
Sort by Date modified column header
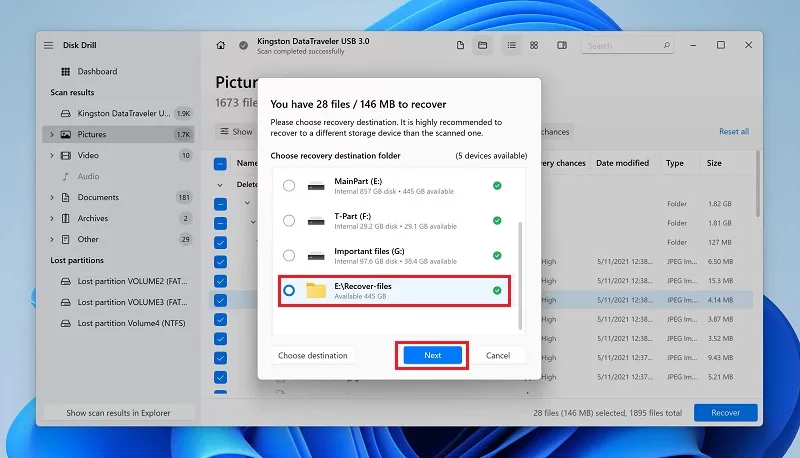(622, 163)
